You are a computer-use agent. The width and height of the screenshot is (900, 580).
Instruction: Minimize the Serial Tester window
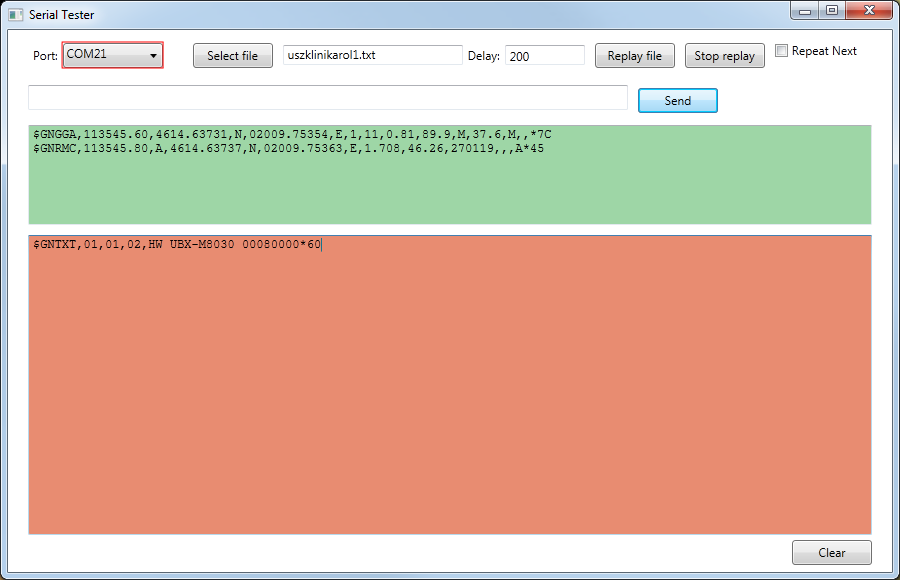[x=805, y=10]
